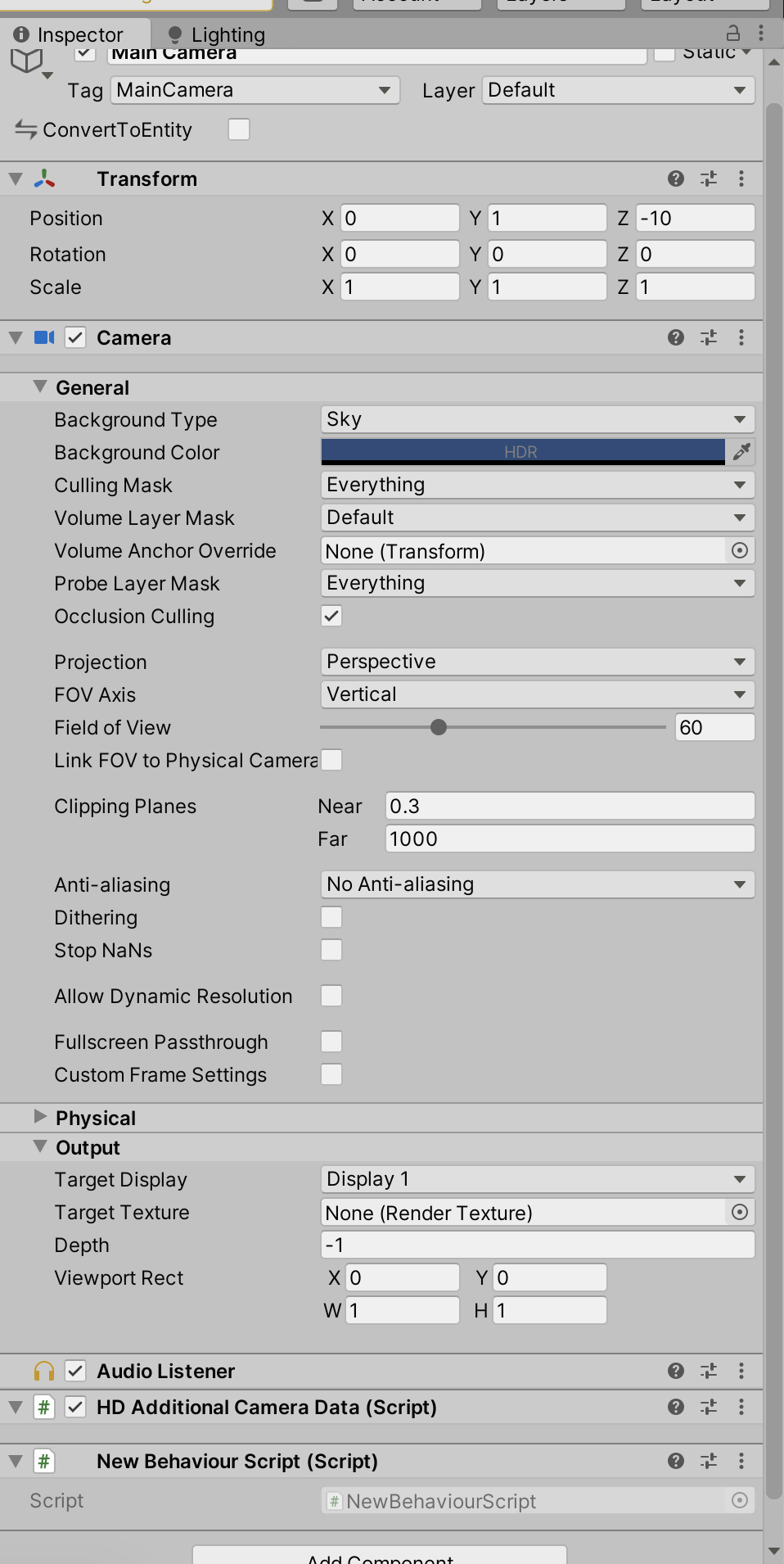784x1564 pixels.
Task: Open the Background Type dropdown
Action: (x=537, y=419)
